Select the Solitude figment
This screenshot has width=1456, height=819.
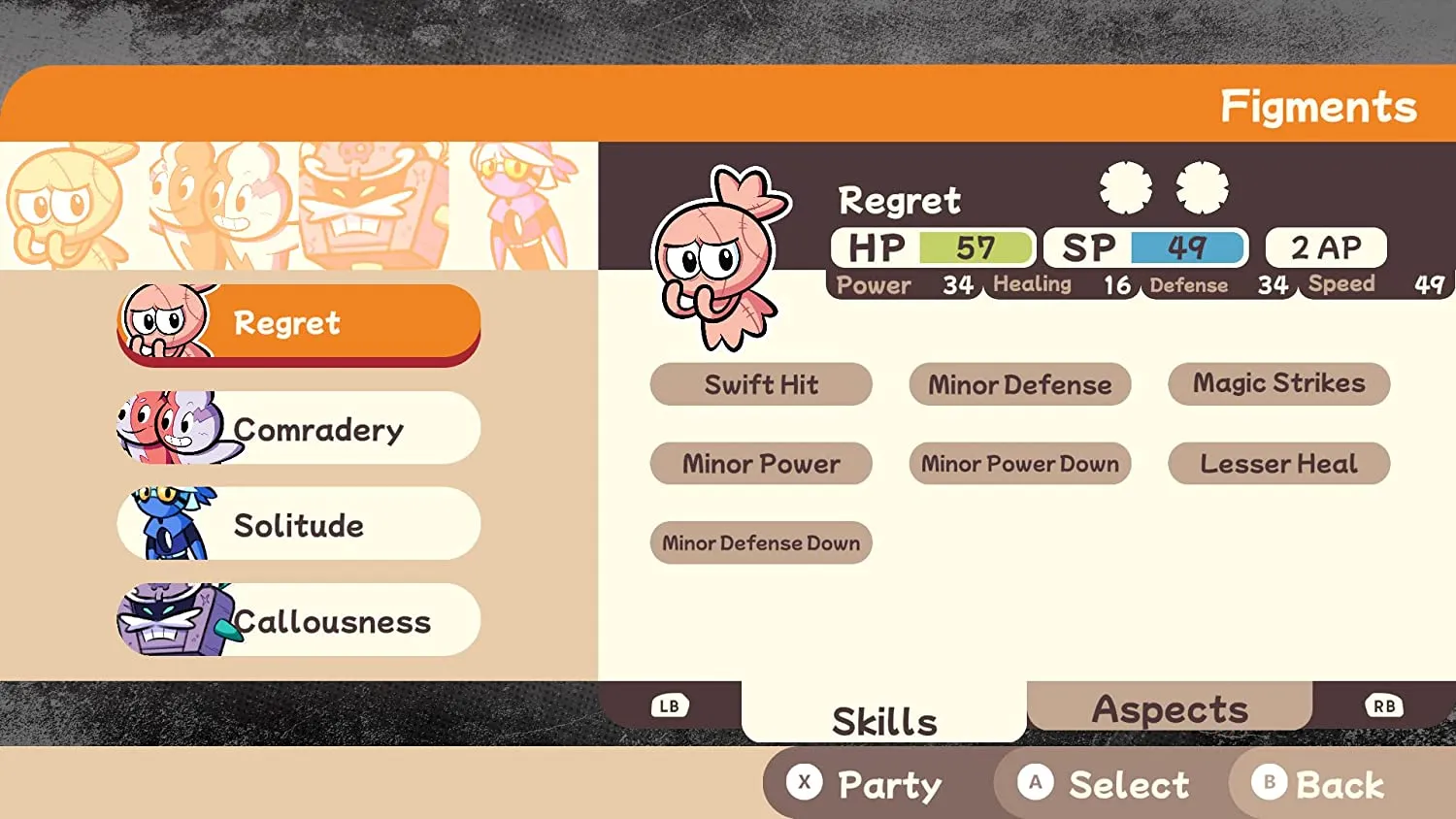point(299,524)
